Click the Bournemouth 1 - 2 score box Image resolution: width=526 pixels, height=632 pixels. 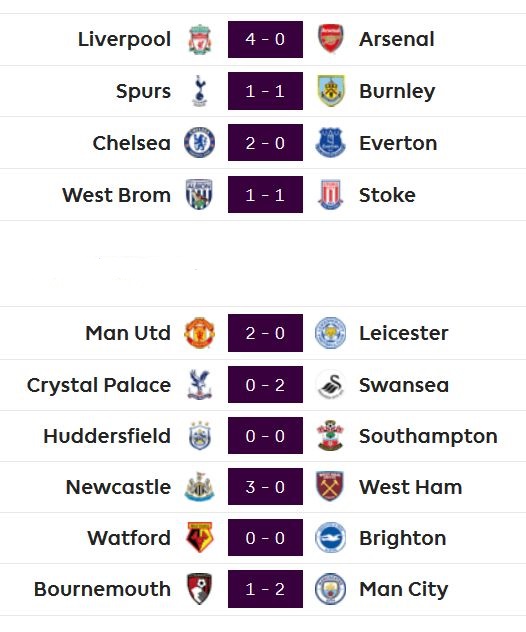pos(265,589)
